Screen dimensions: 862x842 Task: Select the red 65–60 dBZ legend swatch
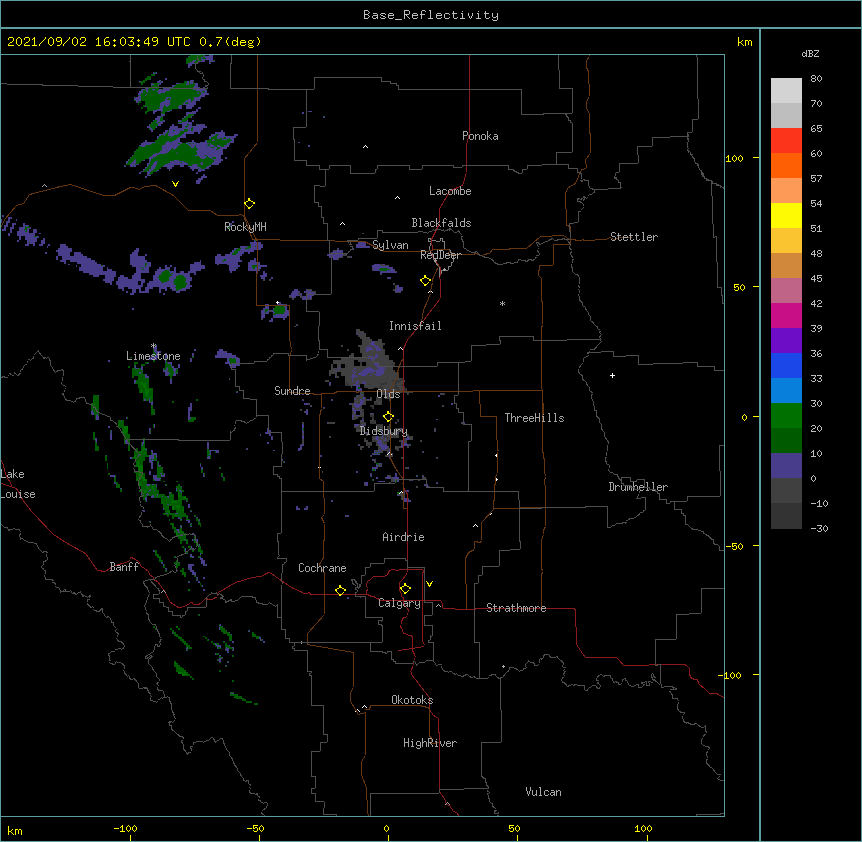coord(786,141)
